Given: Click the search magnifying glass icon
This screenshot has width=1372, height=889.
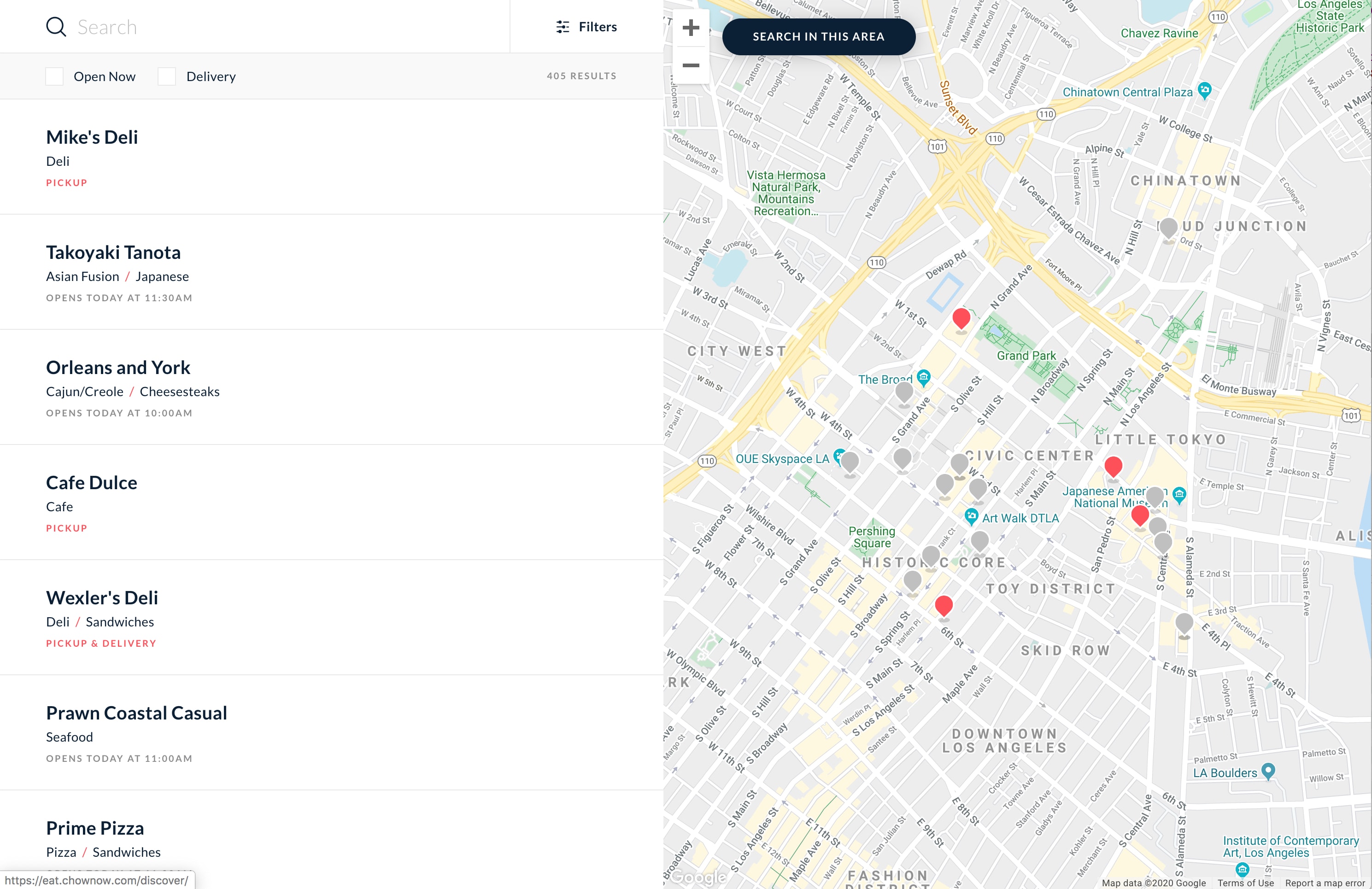Looking at the screenshot, I should (x=56, y=27).
